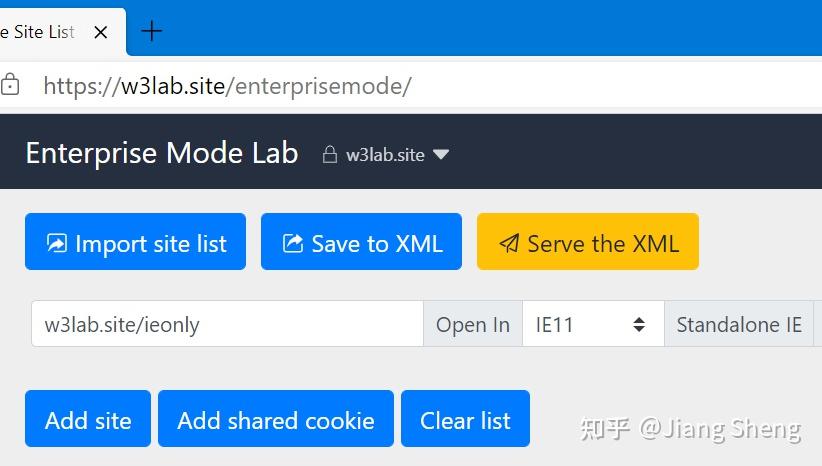822x466 pixels.
Task: Open a new browser tab with the plus icon
Action: [152, 31]
